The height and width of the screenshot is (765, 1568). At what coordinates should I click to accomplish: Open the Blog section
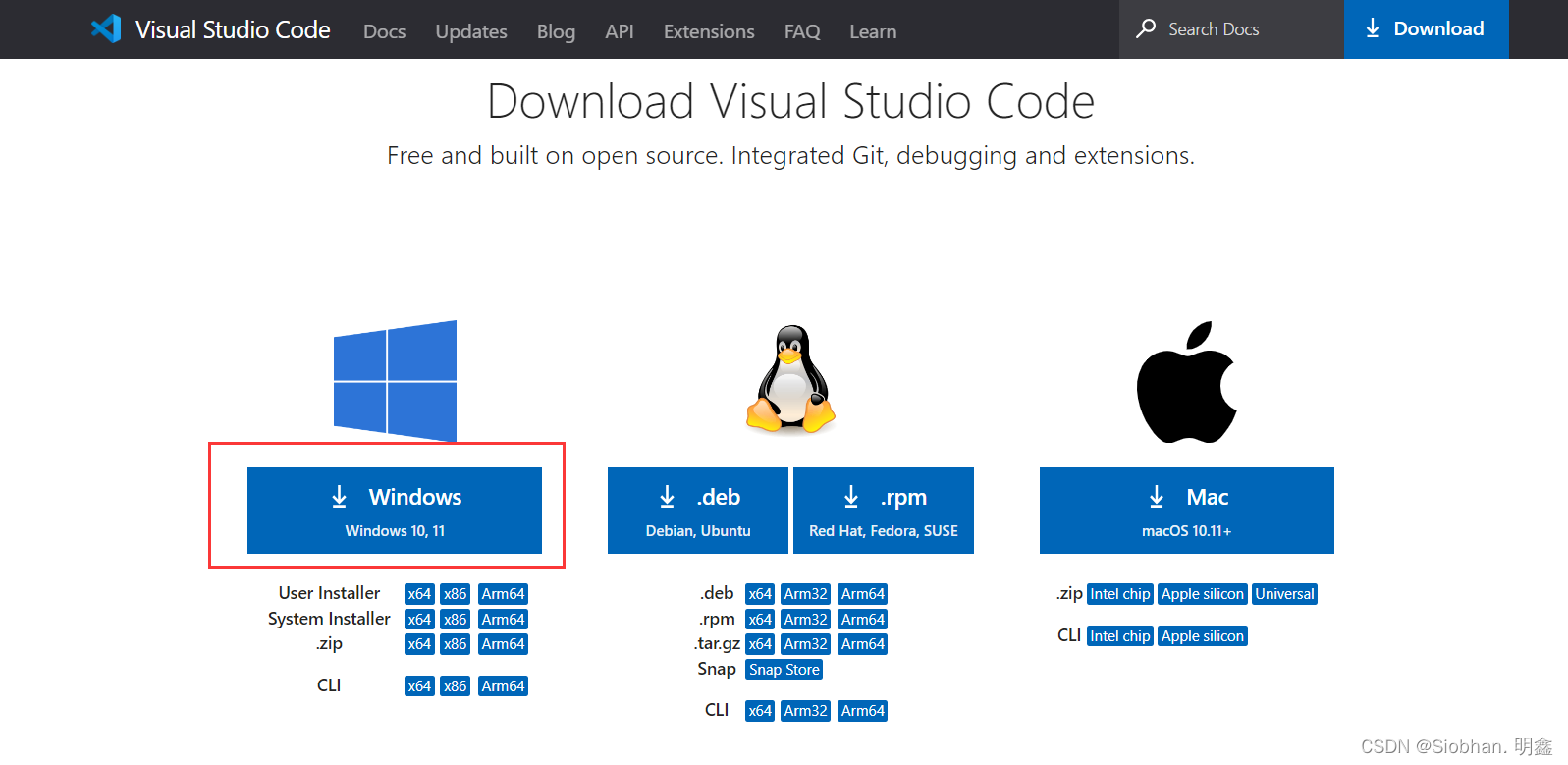click(x=556, y=31)
